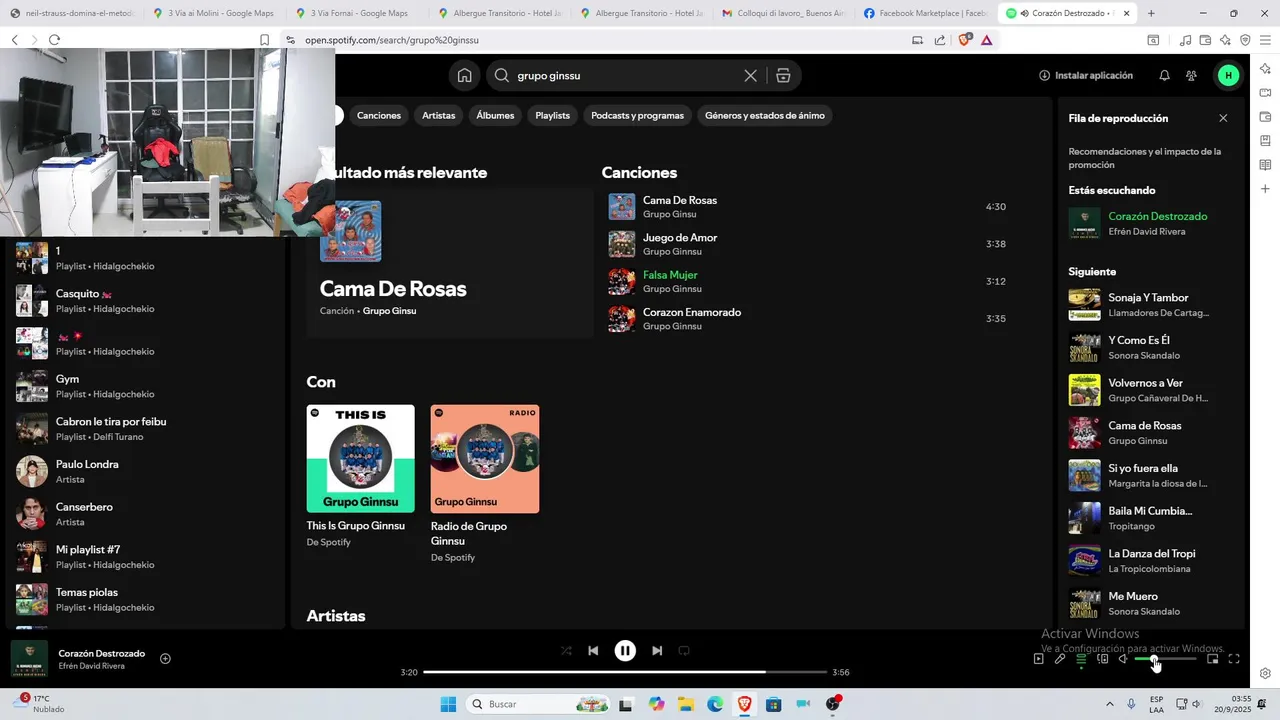Open Radio de Grupo Ginnsu card
The width and height of the screenshot is (1280, 720).
485,484
